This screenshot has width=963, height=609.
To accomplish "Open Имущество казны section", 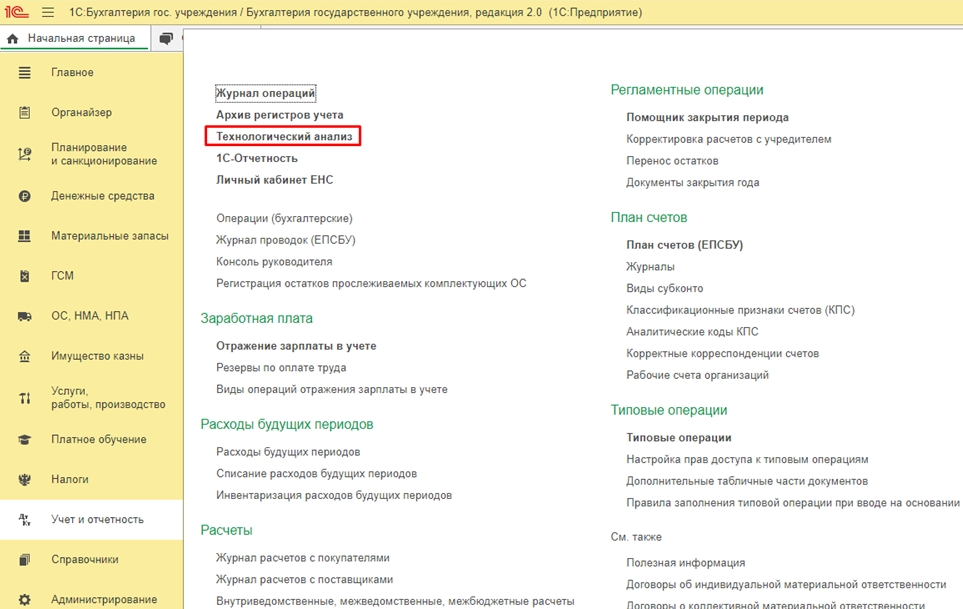I will [x=97, y=356].
